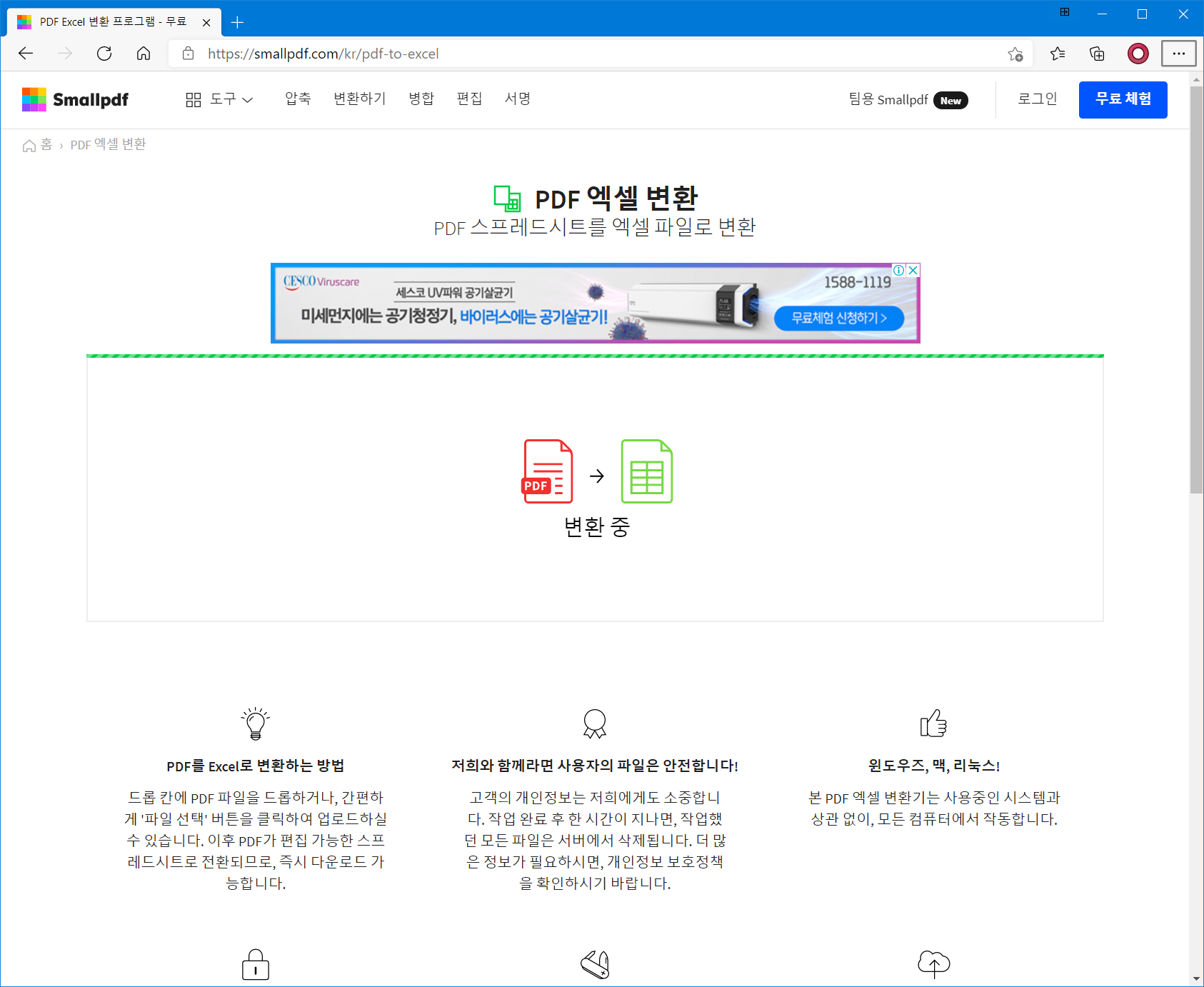1204x987 pixels.
Task: Click 무료체험 신청하기 ad button
Action: pos(839,318)
